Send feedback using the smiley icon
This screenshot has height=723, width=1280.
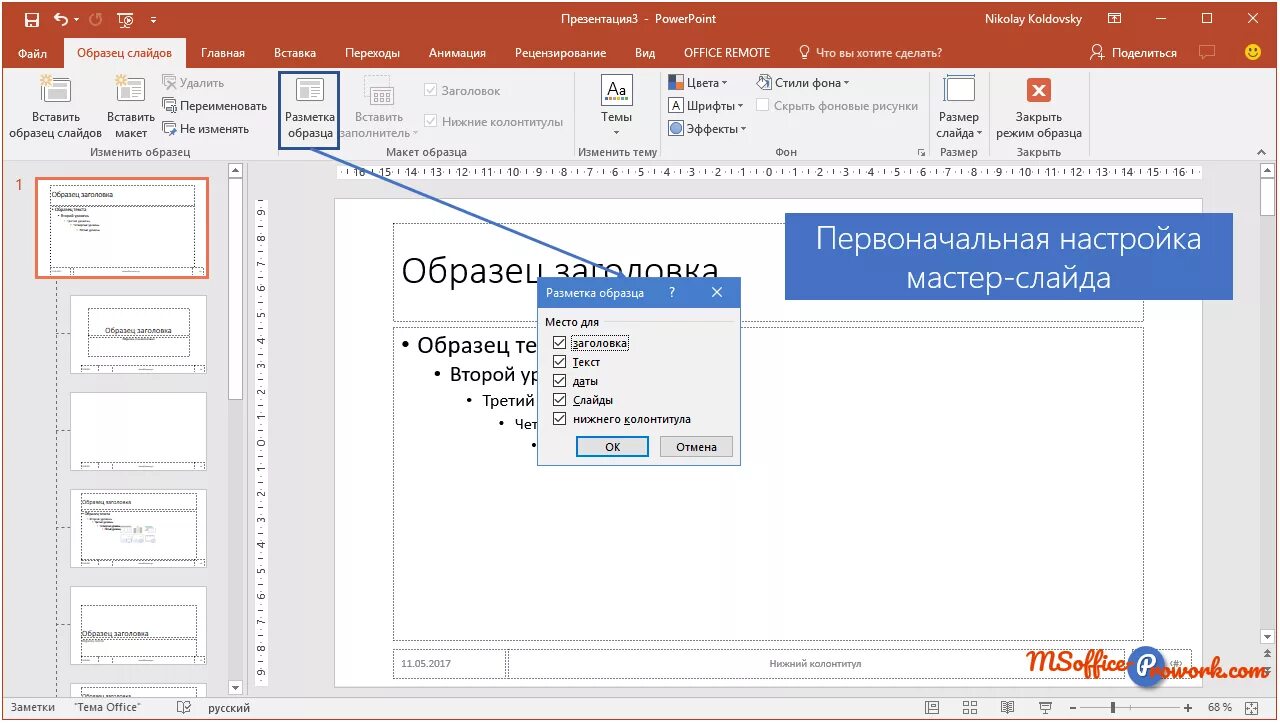(x=1253, y=52)
